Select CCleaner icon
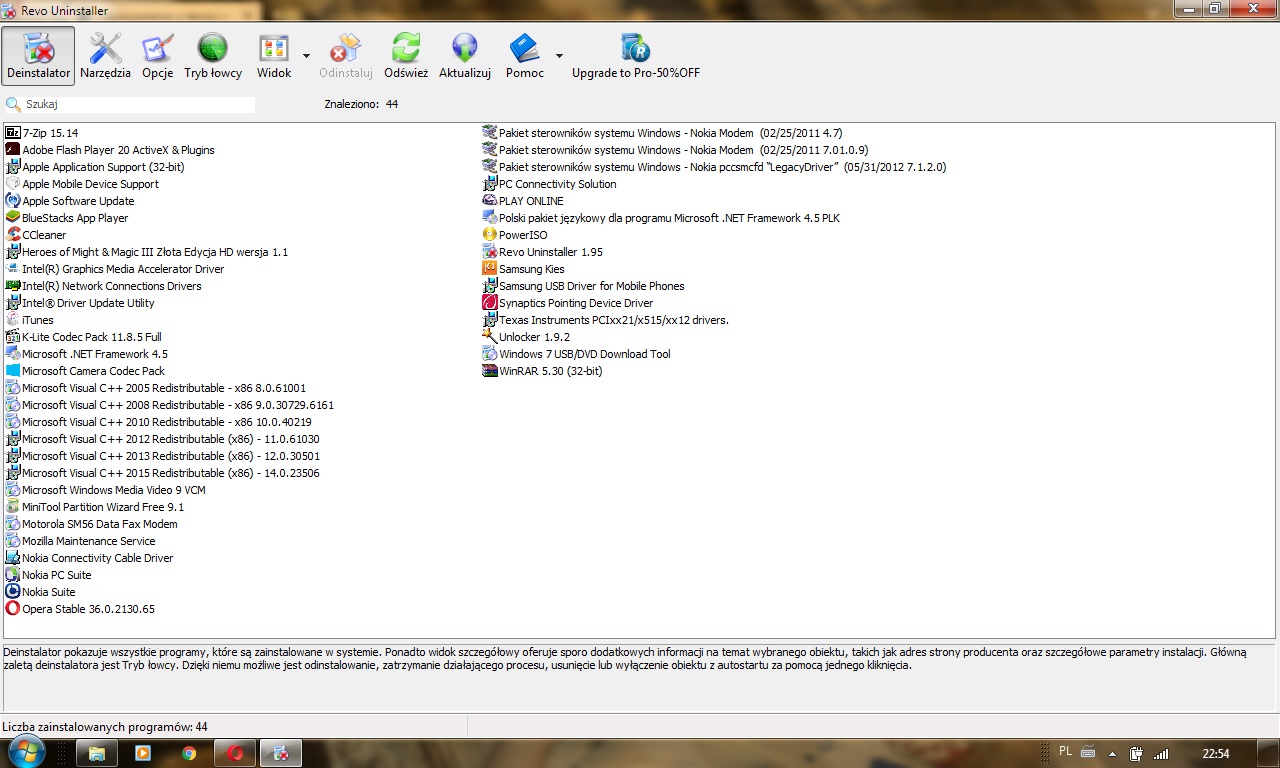This screenshot has height=768, width=1280. (x=13, y=234)
